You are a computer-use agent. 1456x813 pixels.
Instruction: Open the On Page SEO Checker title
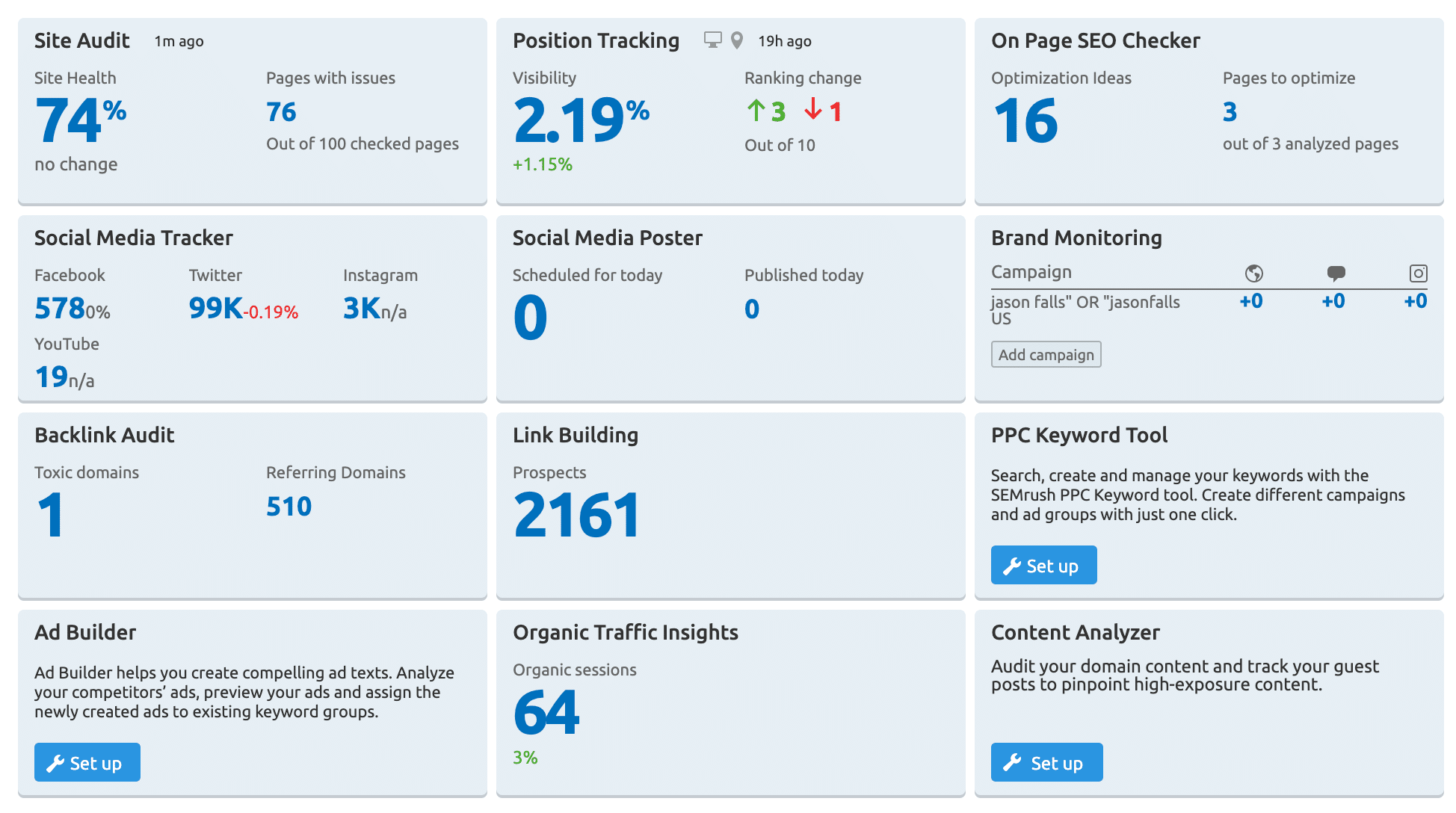1096,40
